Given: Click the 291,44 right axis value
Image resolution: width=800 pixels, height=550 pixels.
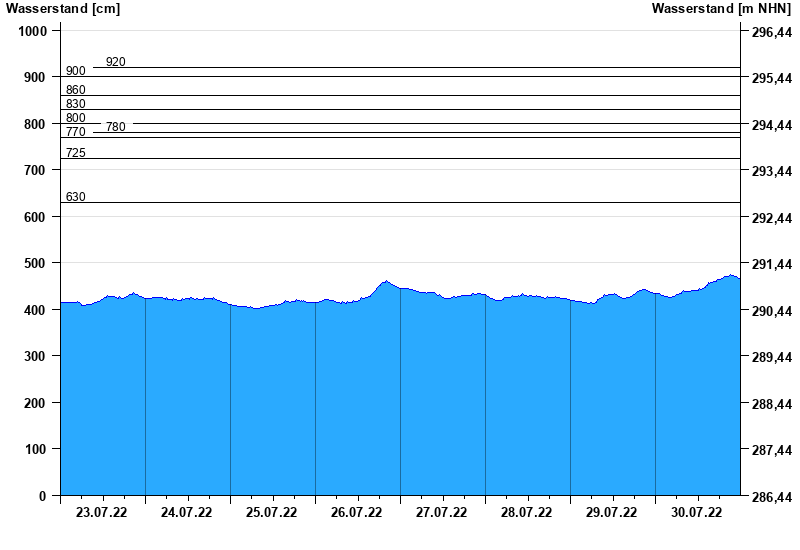Looking at the screenshot, I should [x=772, y=264].
